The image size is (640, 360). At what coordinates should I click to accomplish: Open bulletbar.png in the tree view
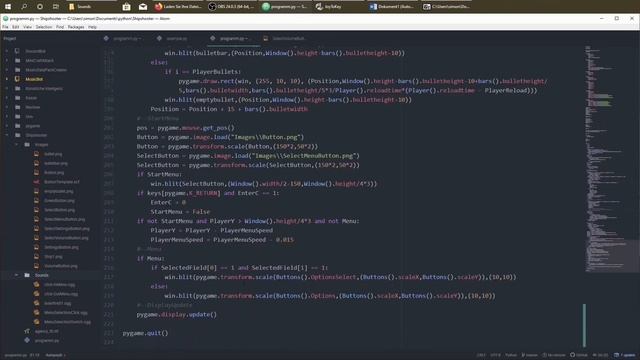click(56, 163)
